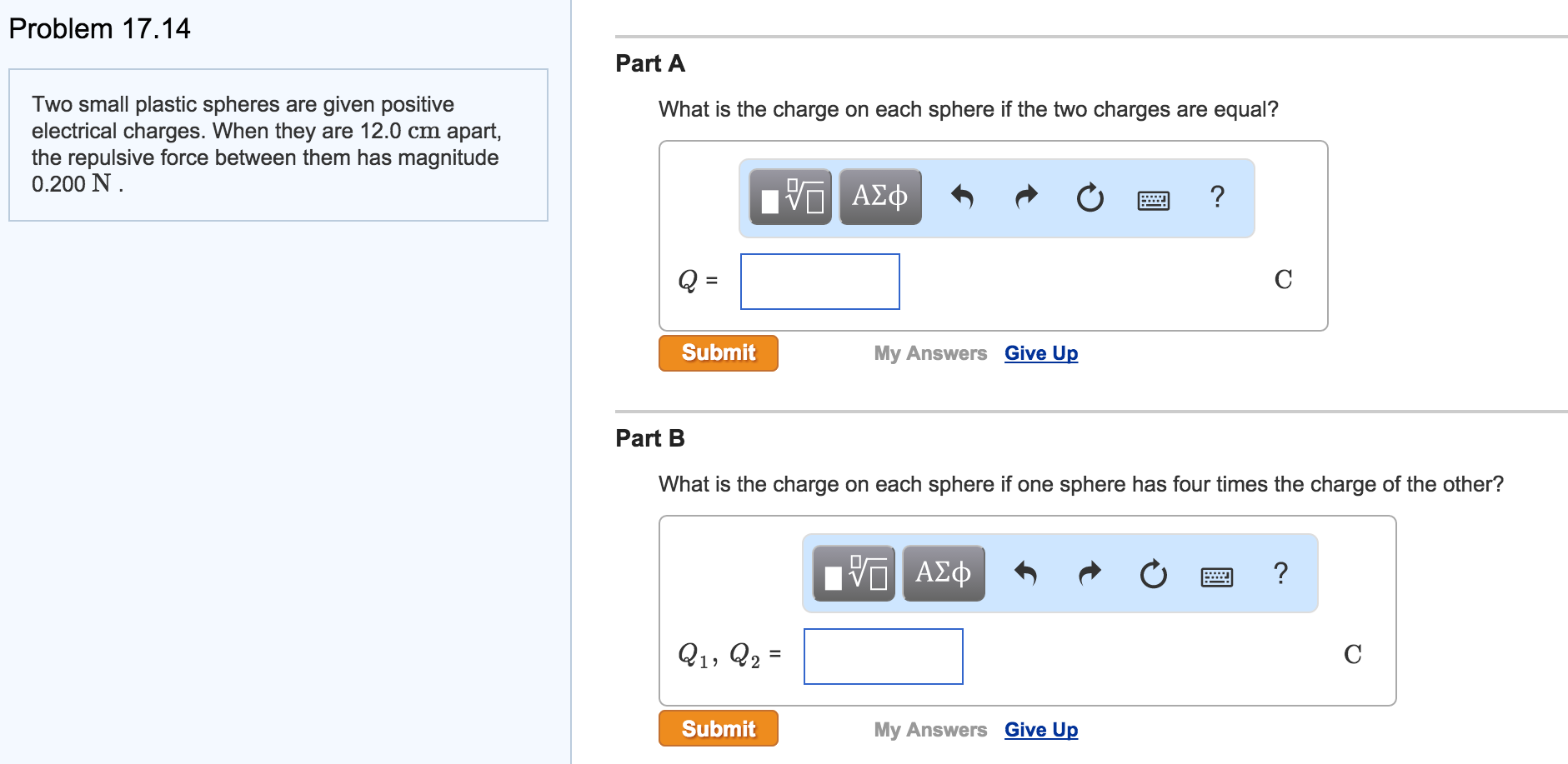Submit the Part A answer
The image size is (1568, 764).
click(719, 353)
